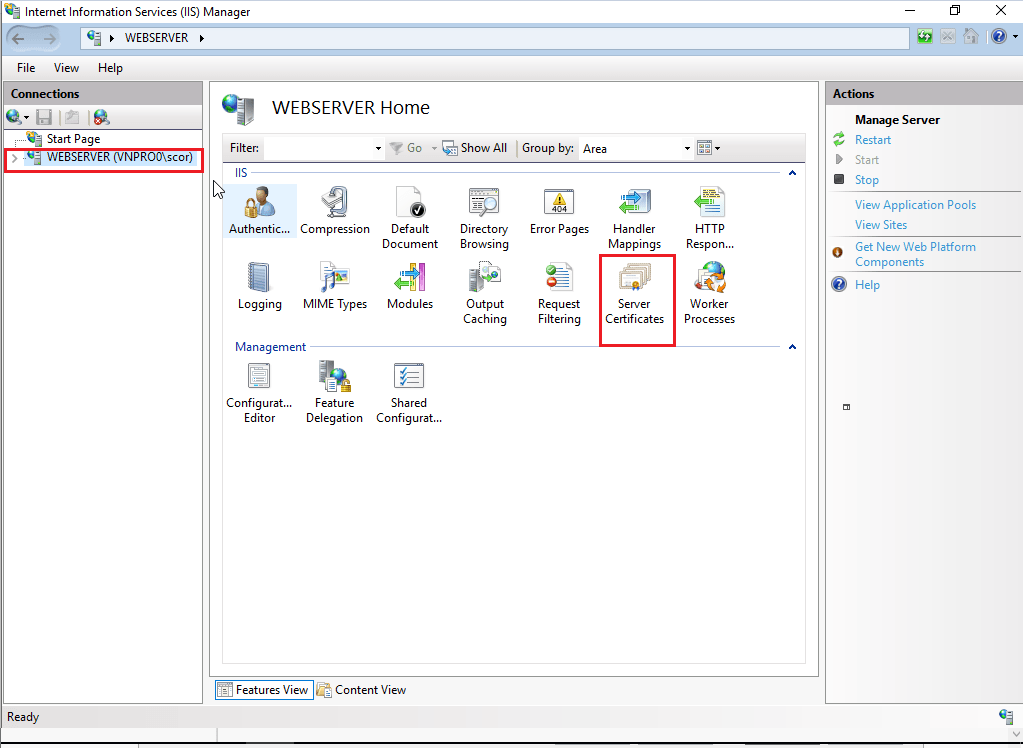Open the MIME Types feature
1023x748 pixels.
335,286
